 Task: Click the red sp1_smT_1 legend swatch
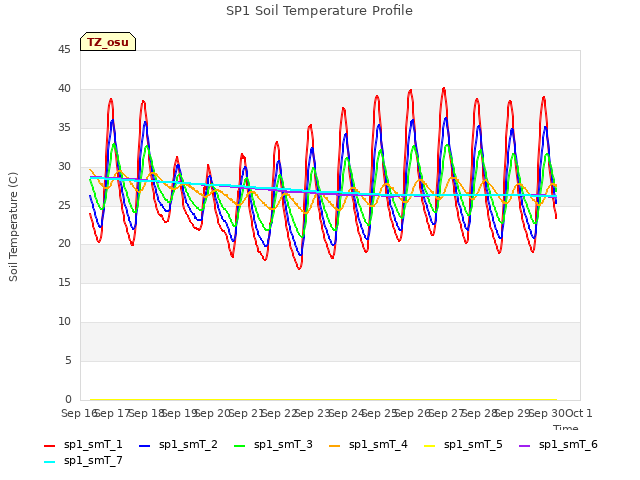tap(49, 446)
